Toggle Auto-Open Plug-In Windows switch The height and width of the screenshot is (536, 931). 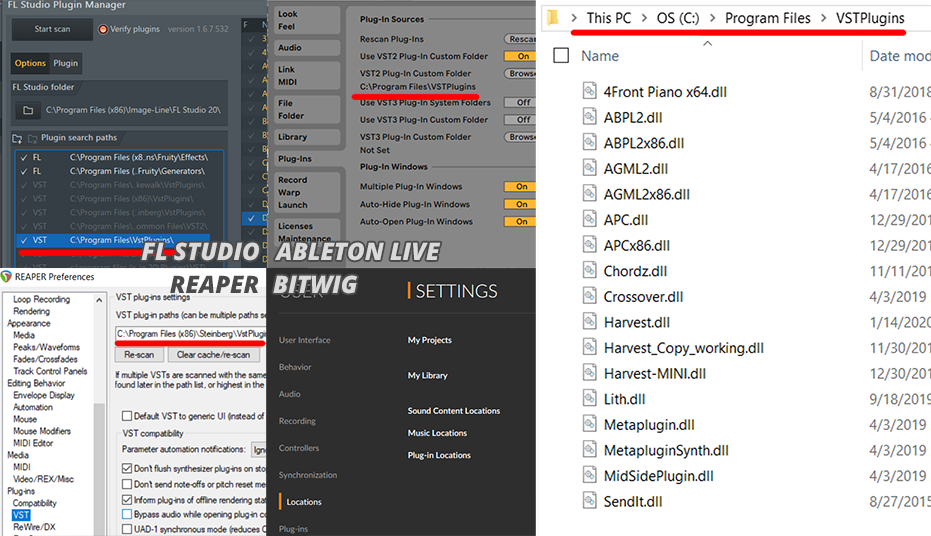520,221
